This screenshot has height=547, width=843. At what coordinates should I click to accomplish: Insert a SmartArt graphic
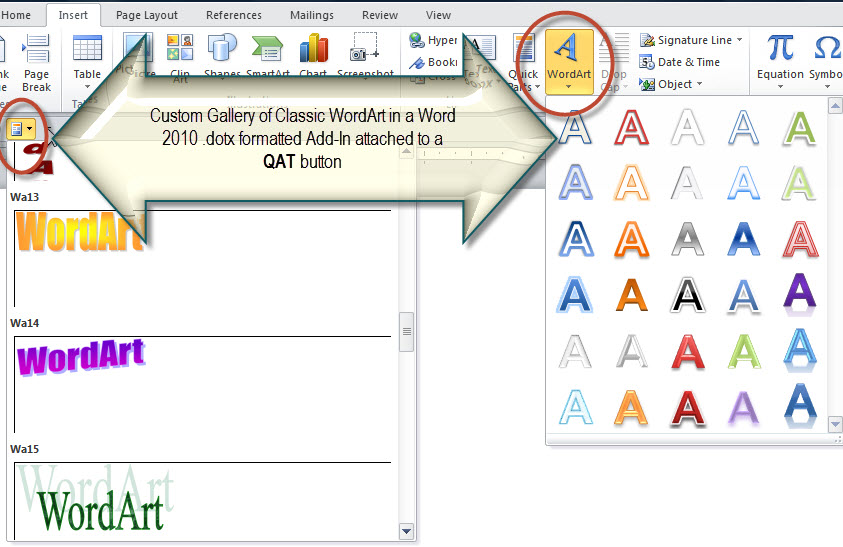click(268, 54)
